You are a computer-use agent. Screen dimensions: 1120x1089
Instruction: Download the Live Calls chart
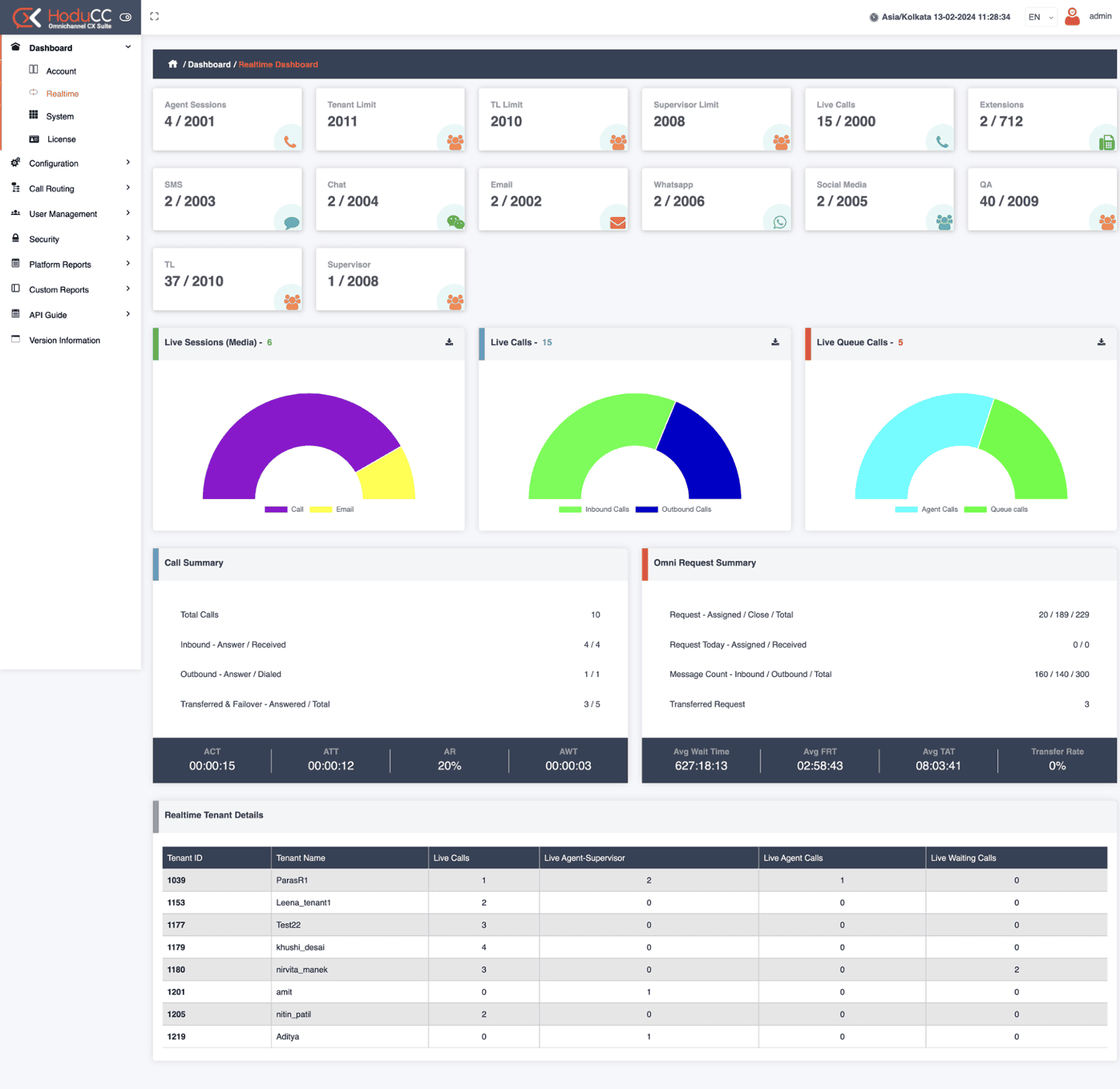pyautogui.click(x=775, y=342)
